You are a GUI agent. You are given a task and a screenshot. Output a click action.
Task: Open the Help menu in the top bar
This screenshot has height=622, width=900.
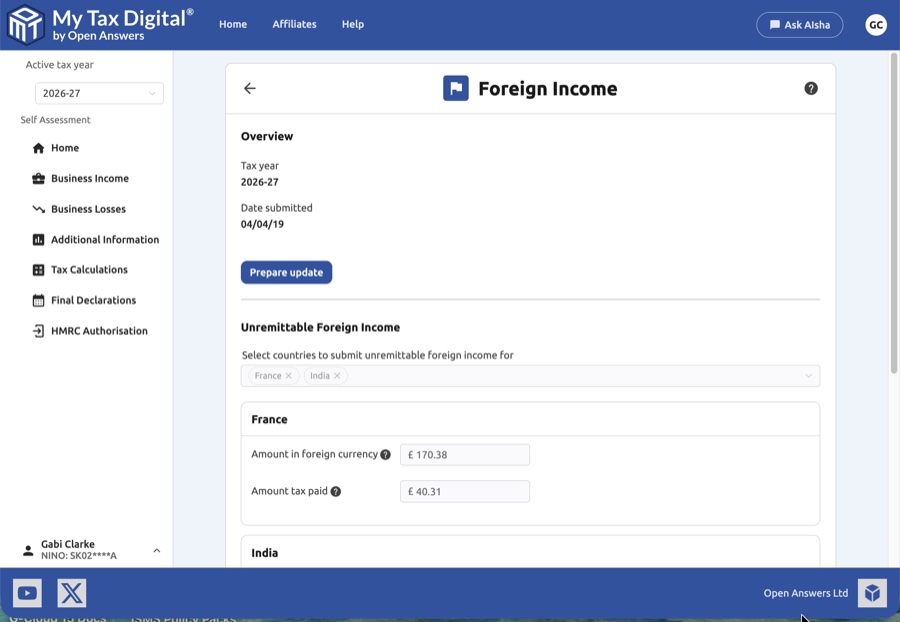click(352, 24)
